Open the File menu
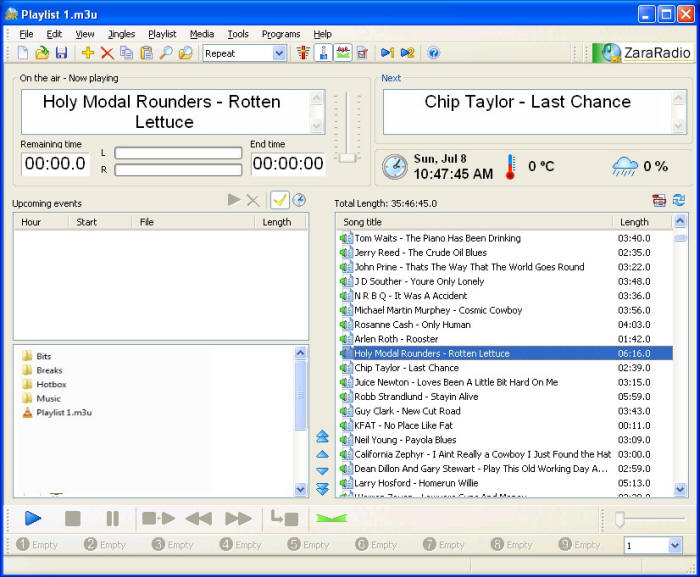Screen dimensions: 700x577 26,34
